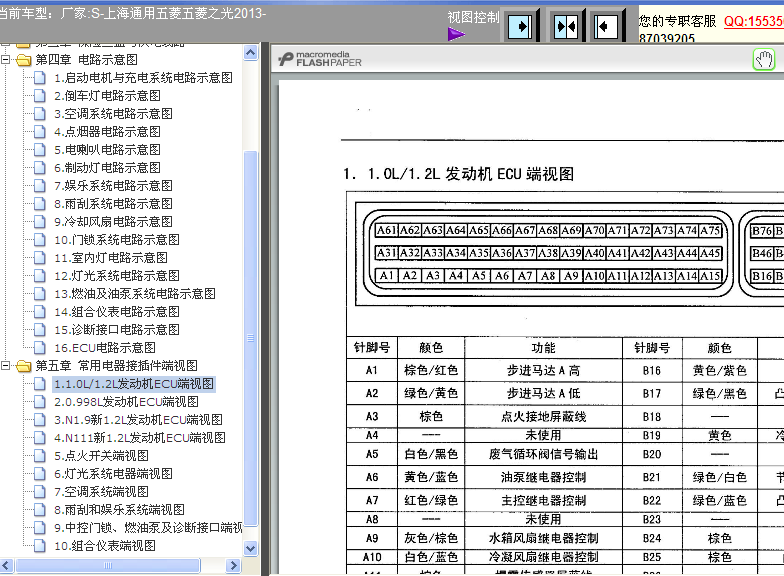Open 8.雨刮系统电路示意图

coord(113,204)
